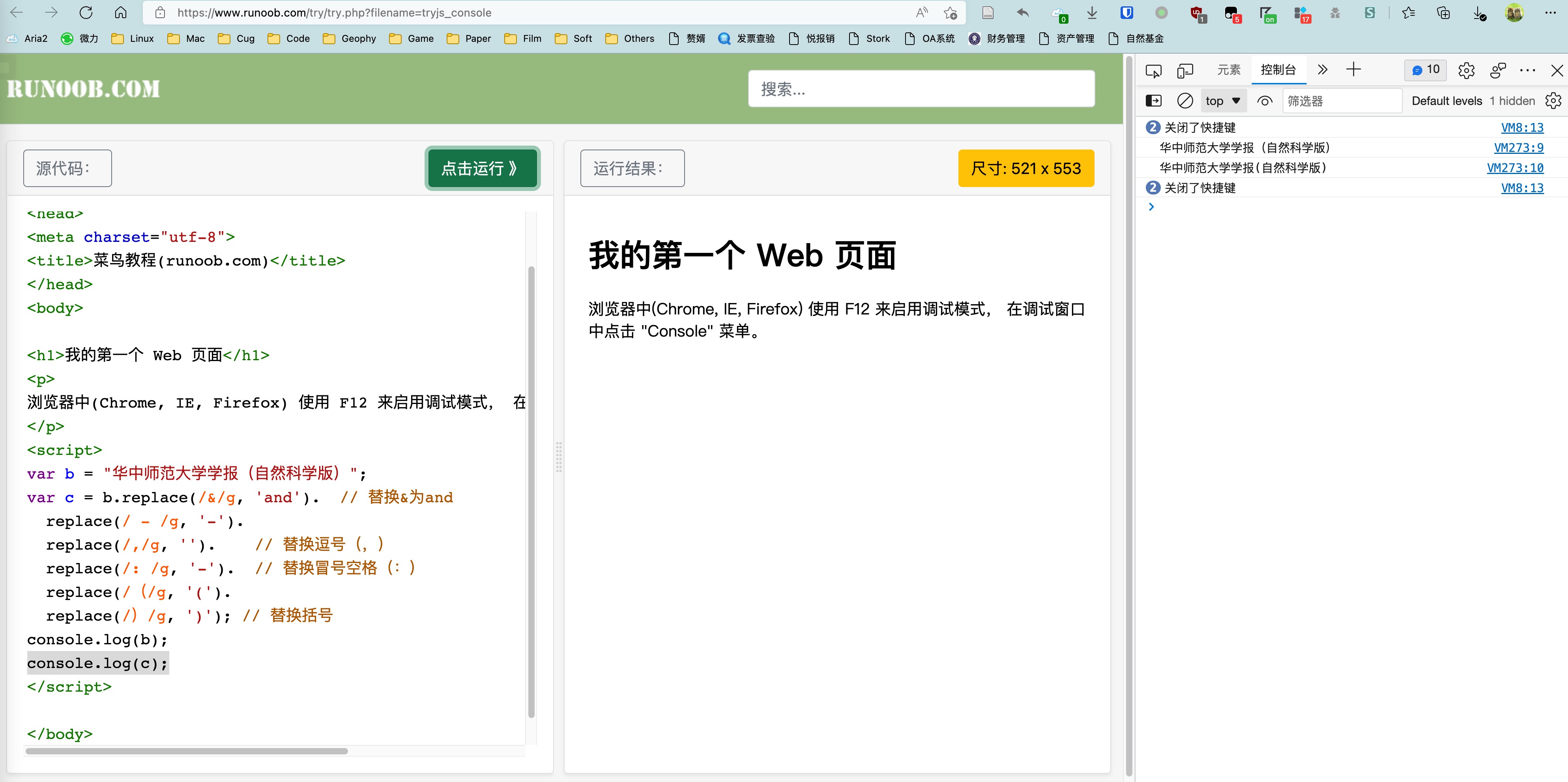Viewport: 1568px width, 782px height.
Task: Refresh the current page
Action: coord(85,13)
